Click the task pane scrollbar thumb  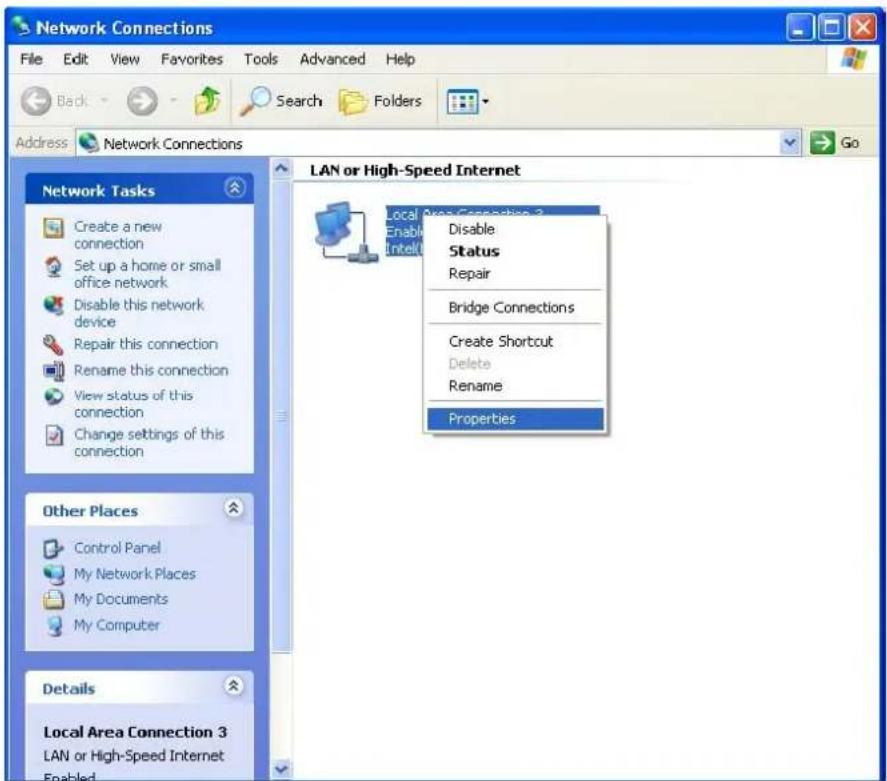(281, 416)
